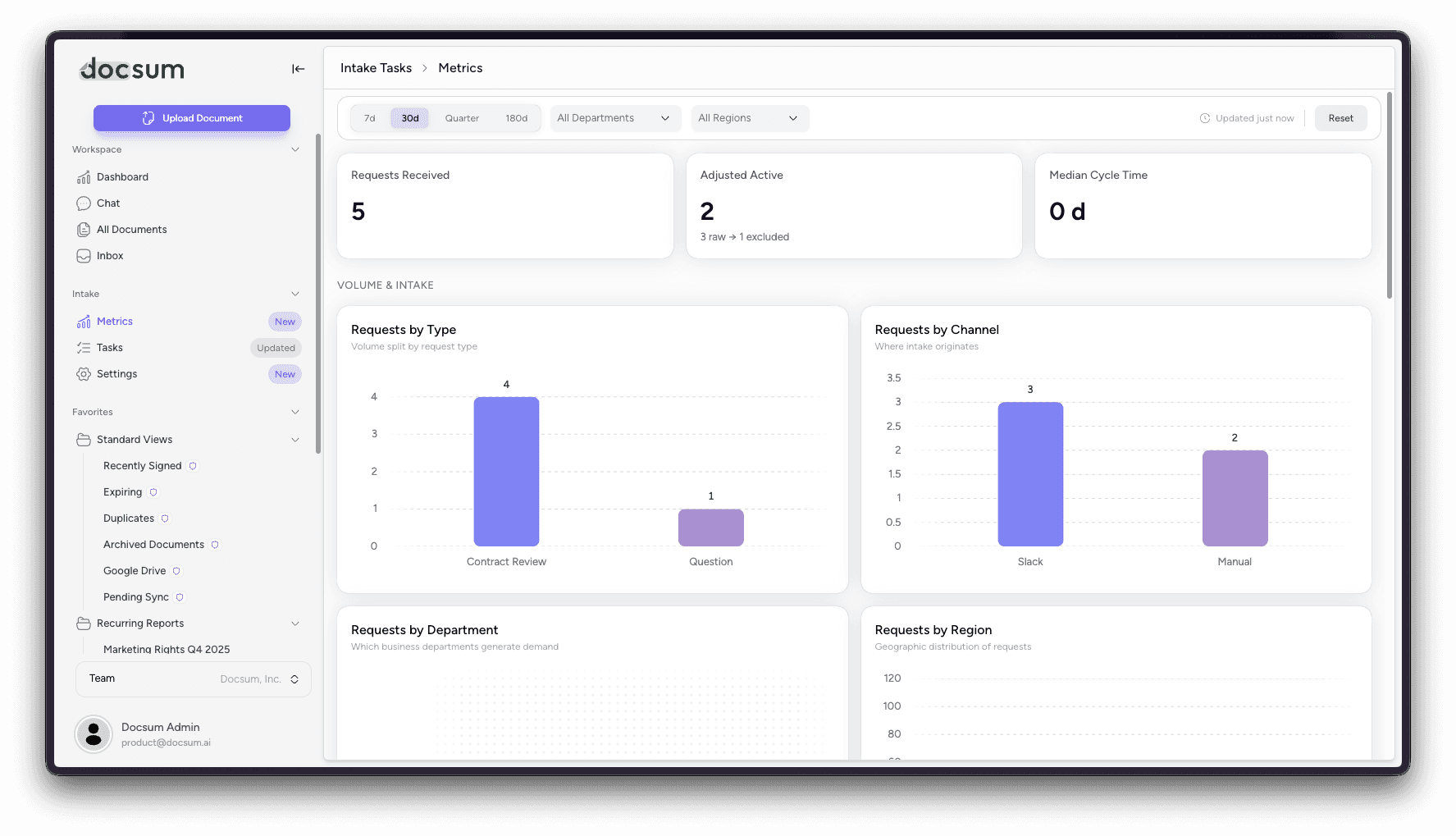Open Recently Signed view
The height and width of the screenshot is (836, 1456).
[x=143, y=466]
